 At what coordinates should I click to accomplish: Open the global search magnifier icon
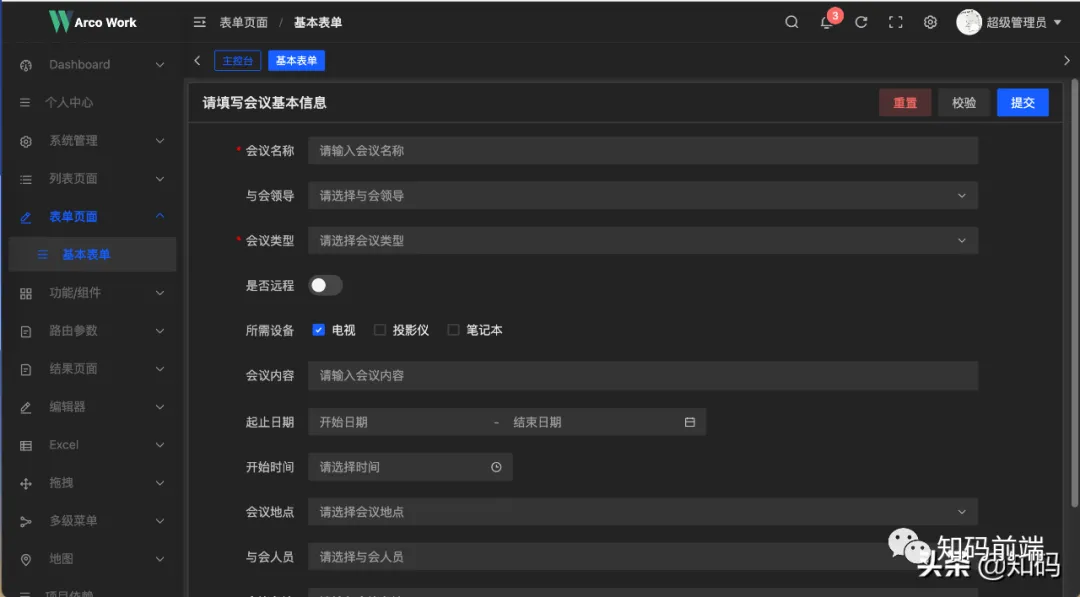click(791, 21)
